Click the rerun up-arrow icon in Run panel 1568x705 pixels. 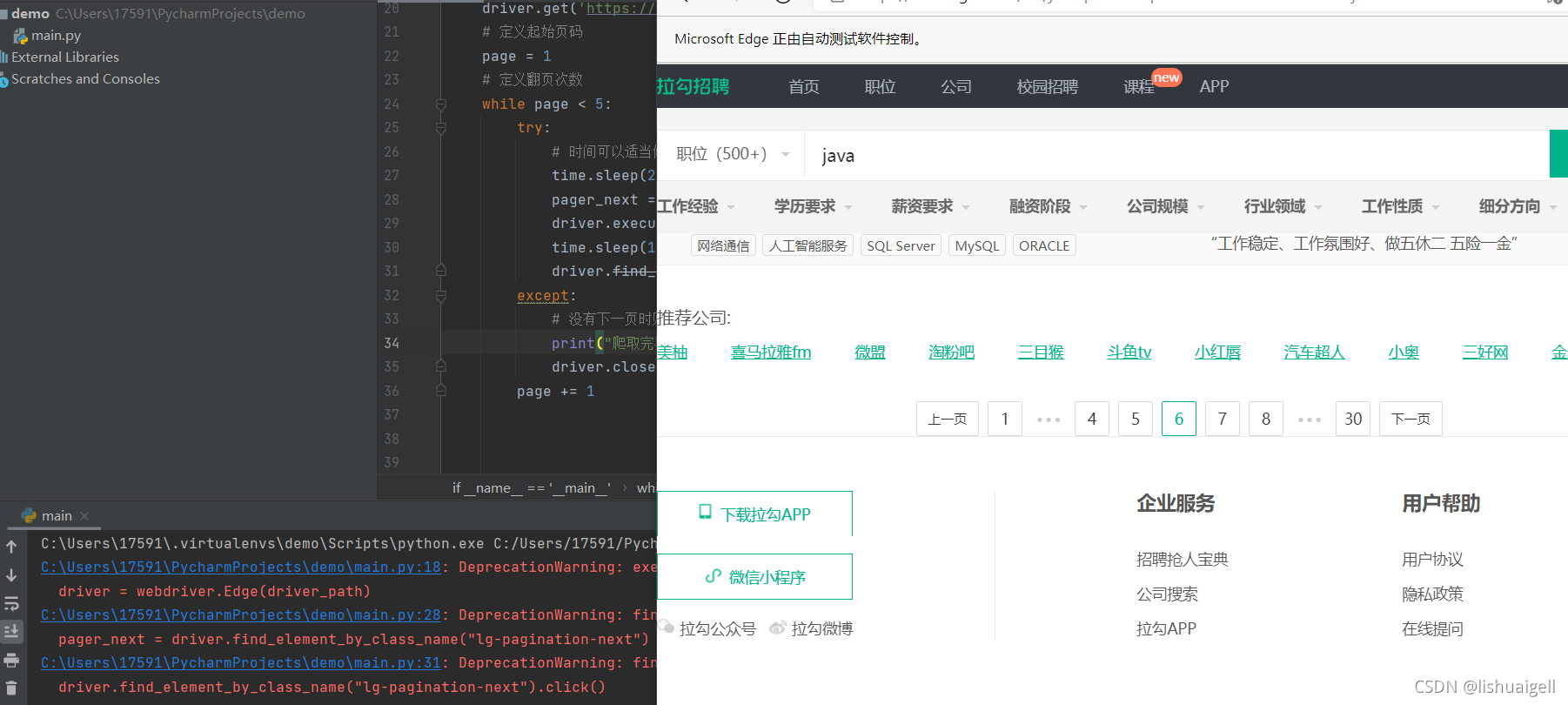tap(11, 547)
